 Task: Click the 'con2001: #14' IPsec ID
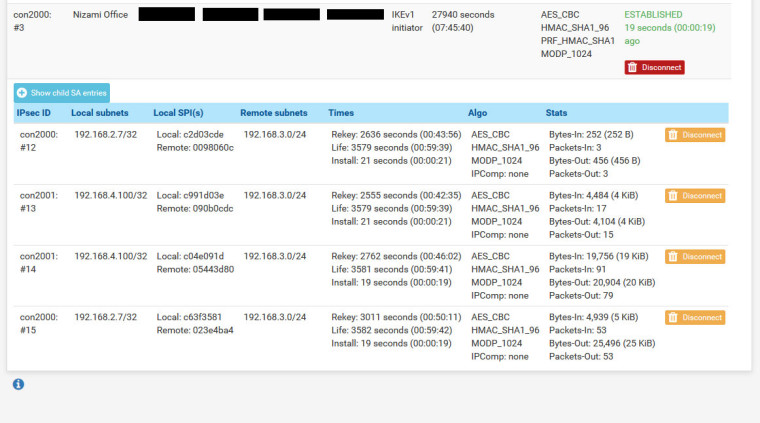(39, 263)
